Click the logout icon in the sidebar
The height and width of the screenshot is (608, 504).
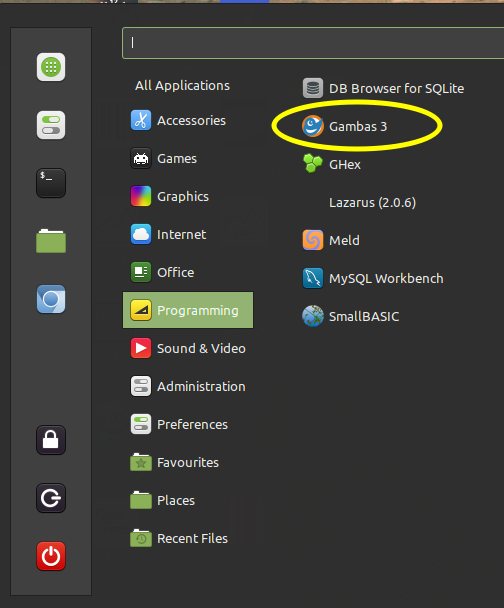click(51, 498)
